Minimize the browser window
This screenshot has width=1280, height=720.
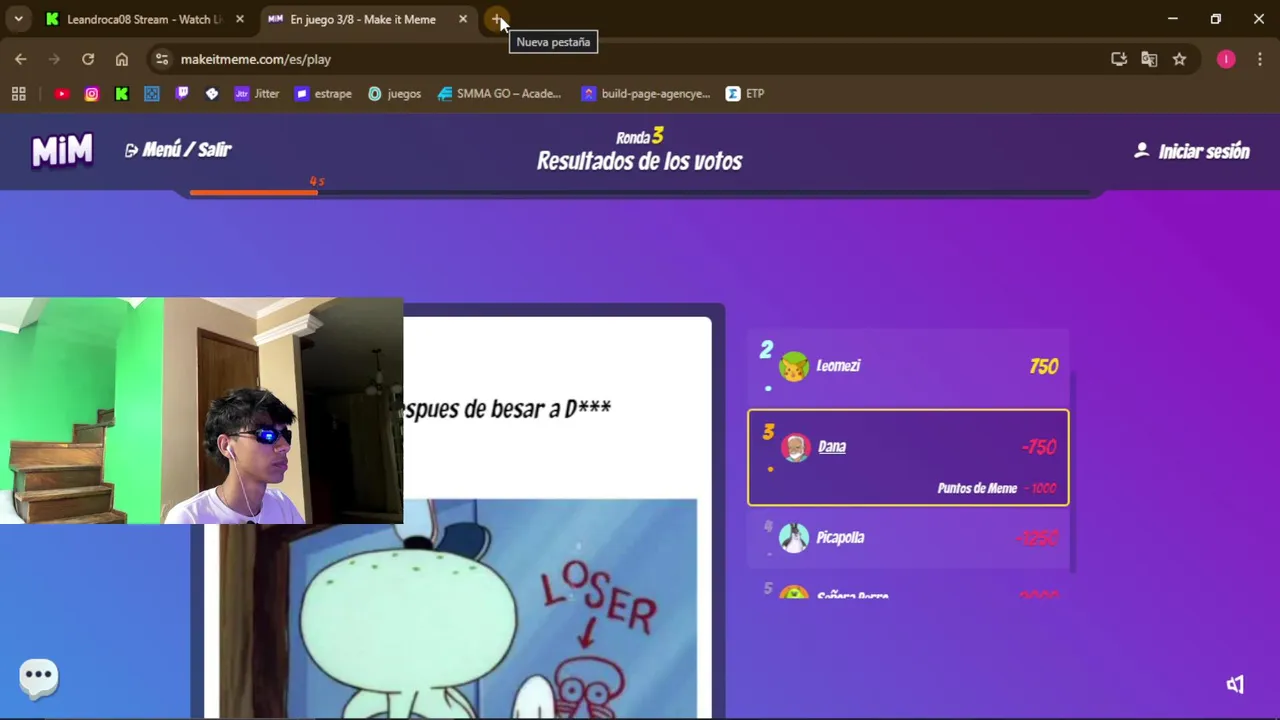[1173, 19]
